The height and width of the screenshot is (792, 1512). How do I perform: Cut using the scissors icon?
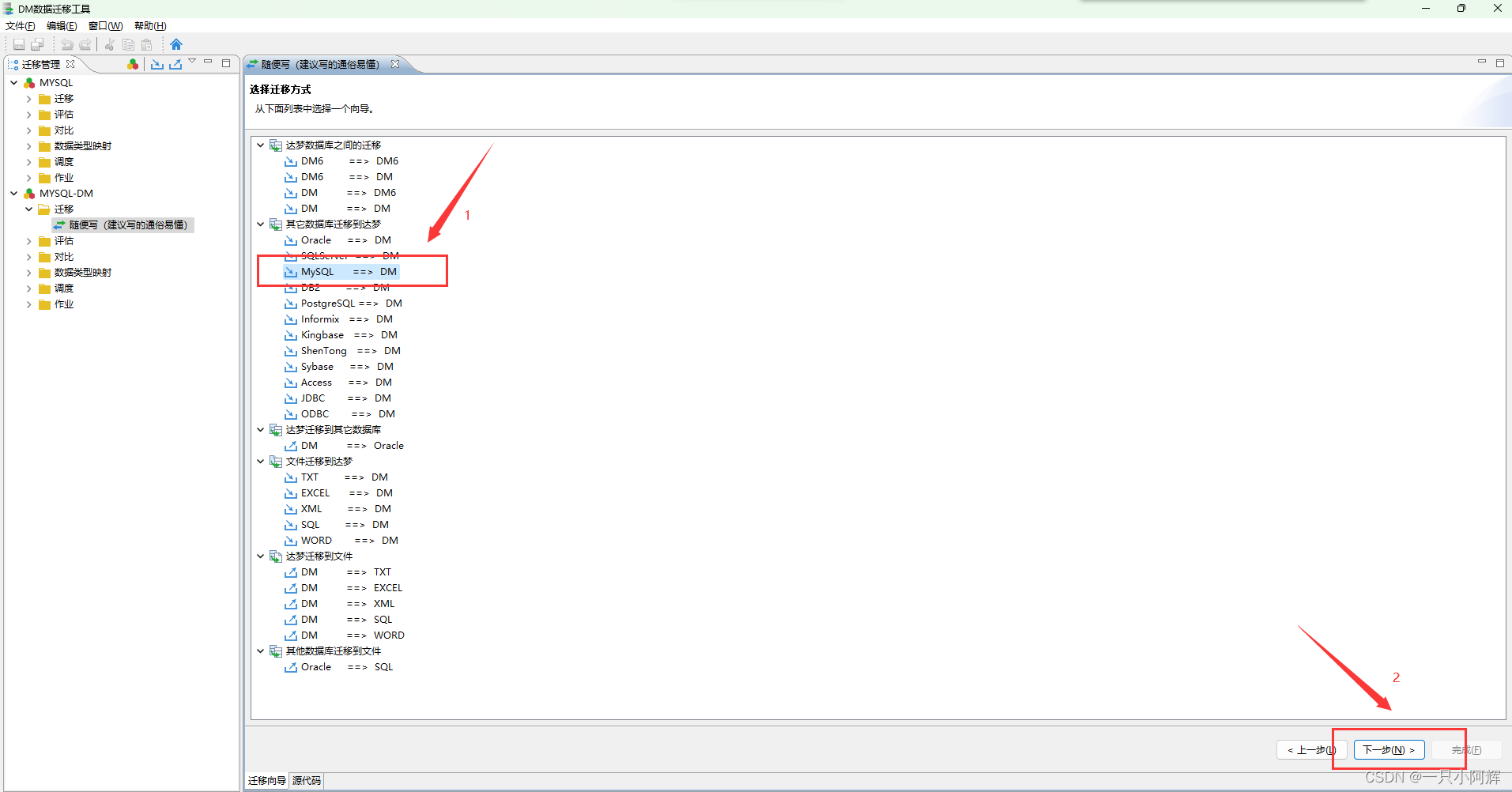(x=110, y=44)
